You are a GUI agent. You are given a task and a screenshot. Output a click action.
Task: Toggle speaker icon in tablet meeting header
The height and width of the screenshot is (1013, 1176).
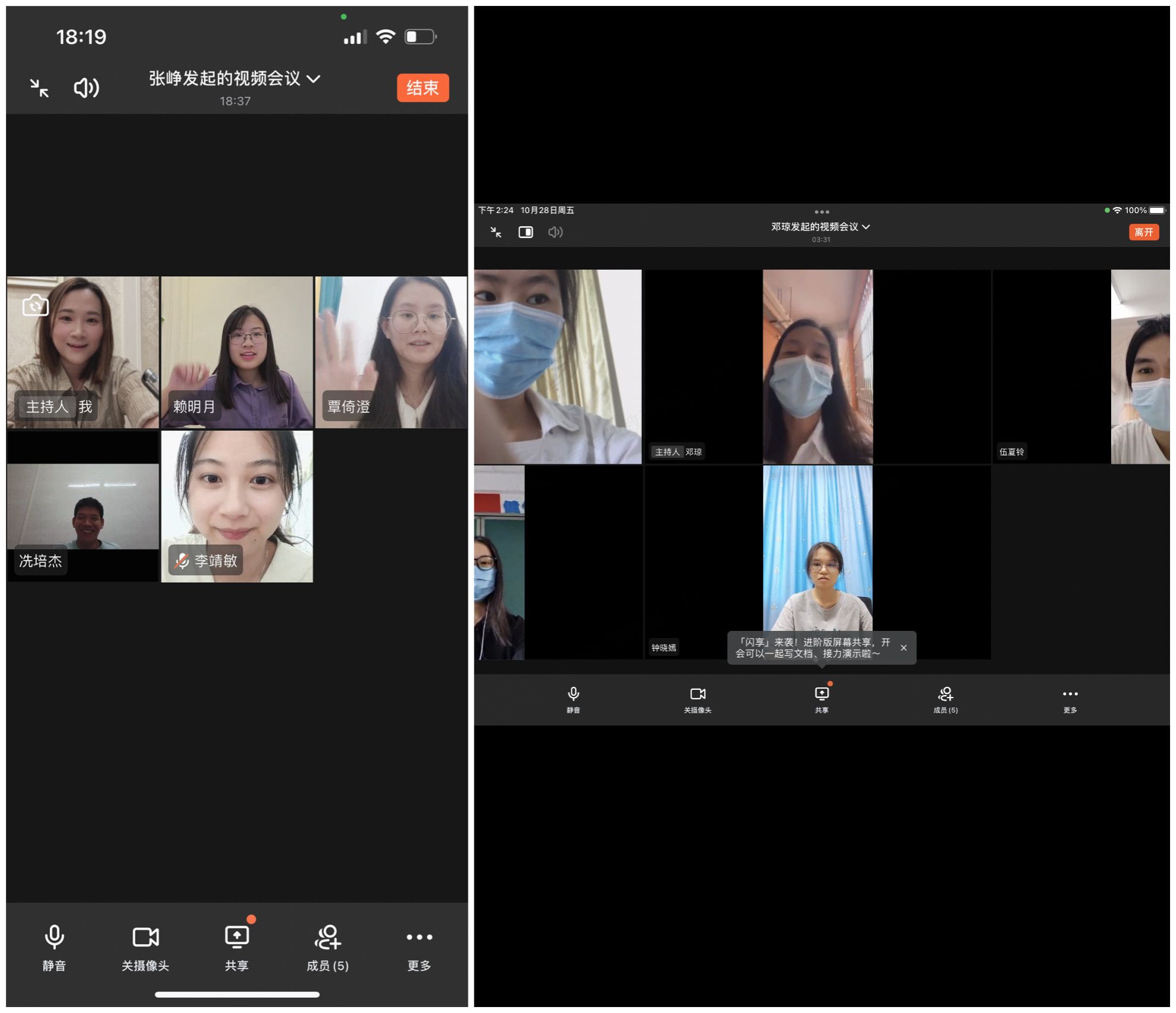pos(555,232)
